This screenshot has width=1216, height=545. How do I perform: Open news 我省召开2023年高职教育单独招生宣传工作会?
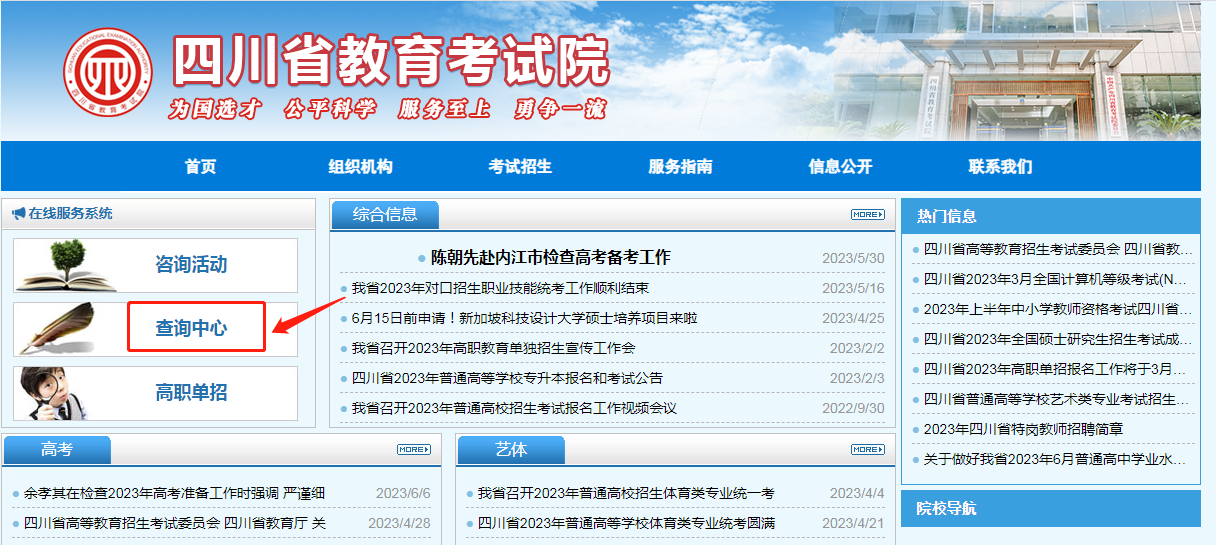[x=493, y=348]
